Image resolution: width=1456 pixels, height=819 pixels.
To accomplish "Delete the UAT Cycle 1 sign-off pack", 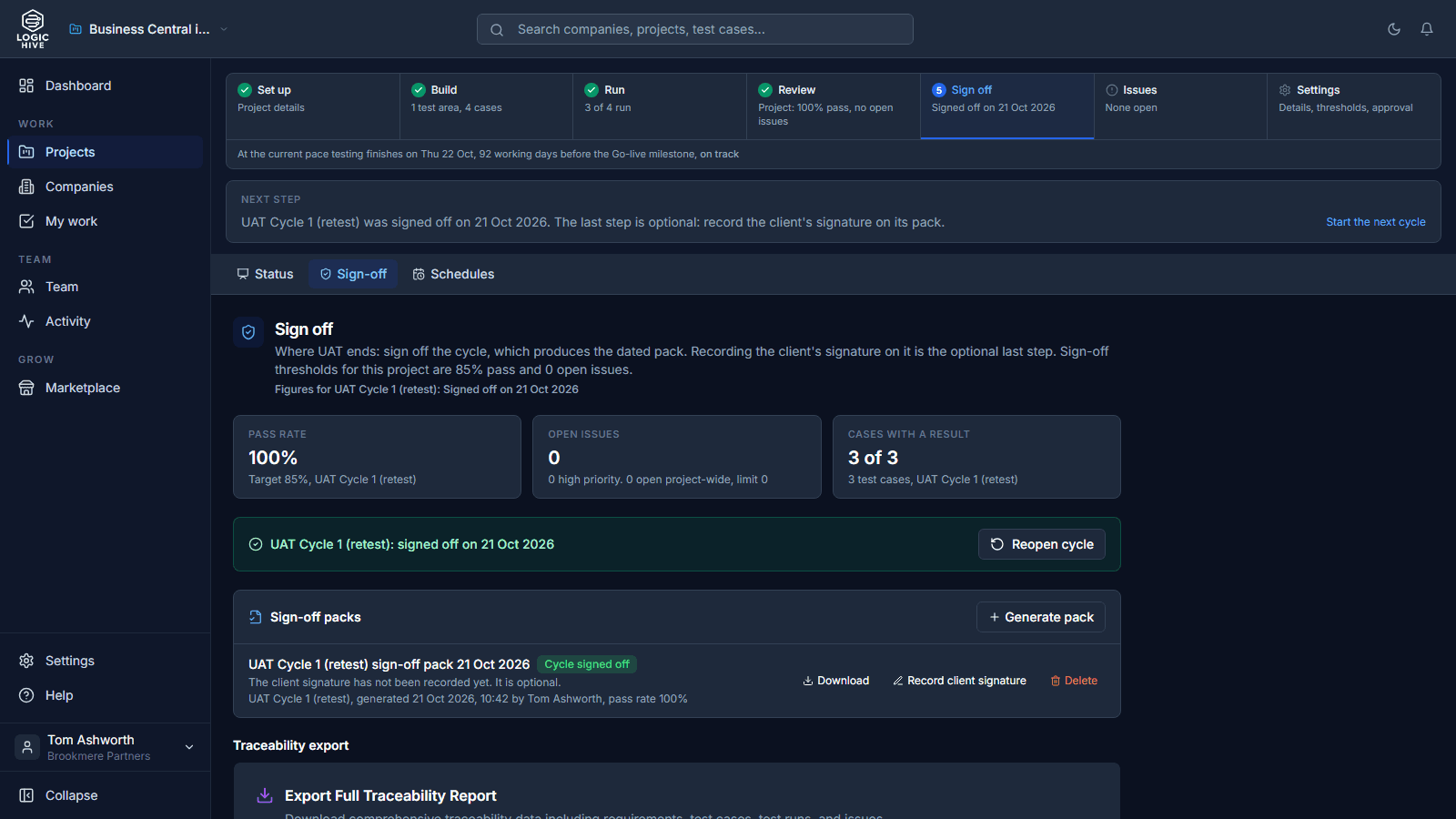I will click(x=1074, y=681).
